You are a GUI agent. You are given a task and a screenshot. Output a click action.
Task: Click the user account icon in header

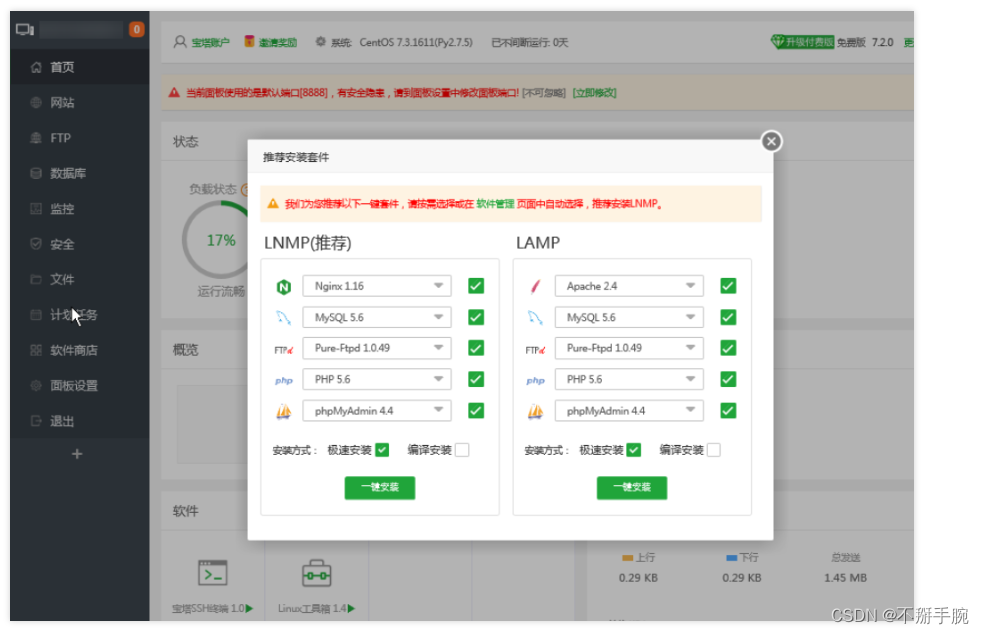(x=180, y=42)
